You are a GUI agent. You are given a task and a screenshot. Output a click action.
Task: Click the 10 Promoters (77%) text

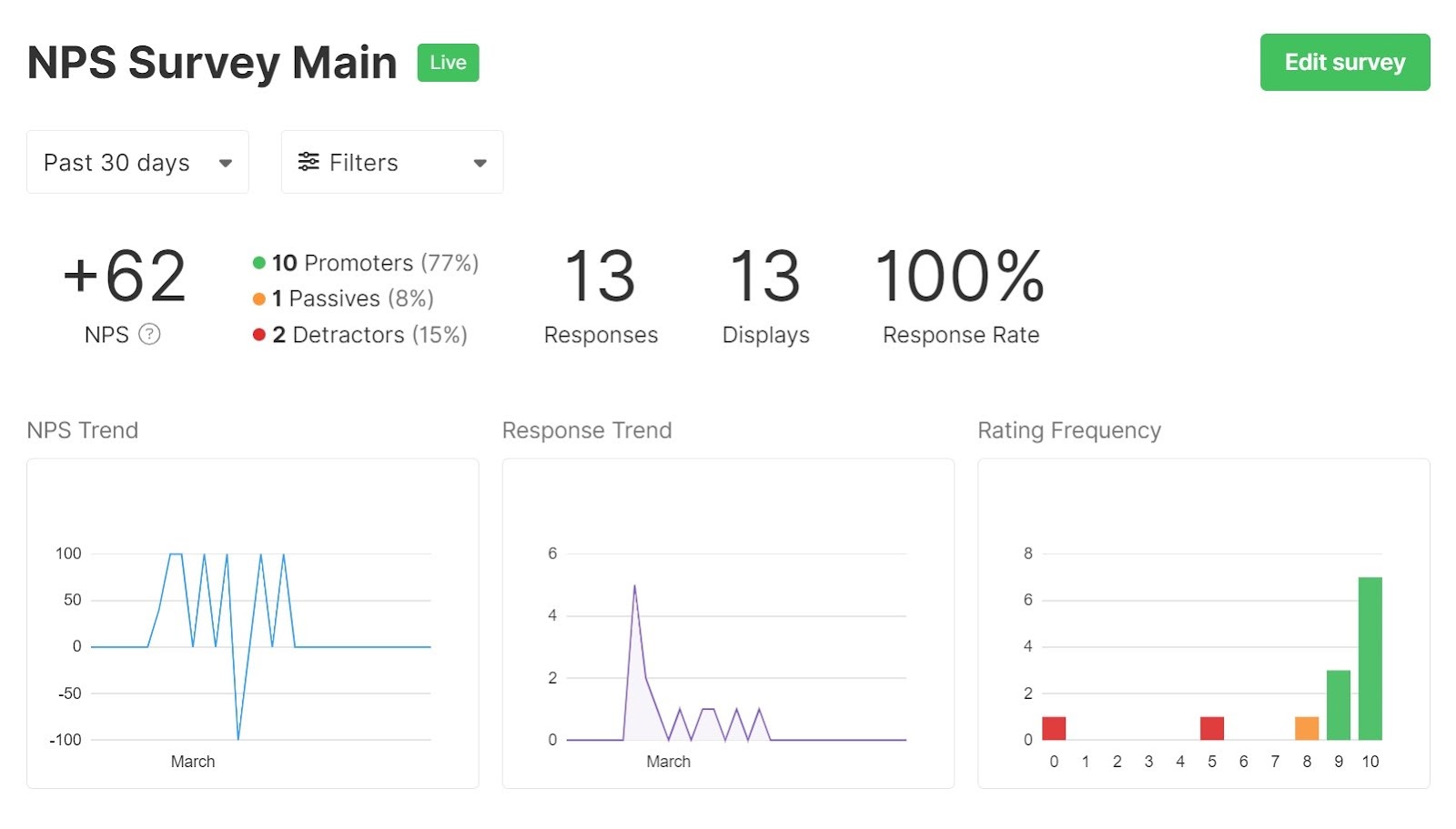click(x=375, y=263)
